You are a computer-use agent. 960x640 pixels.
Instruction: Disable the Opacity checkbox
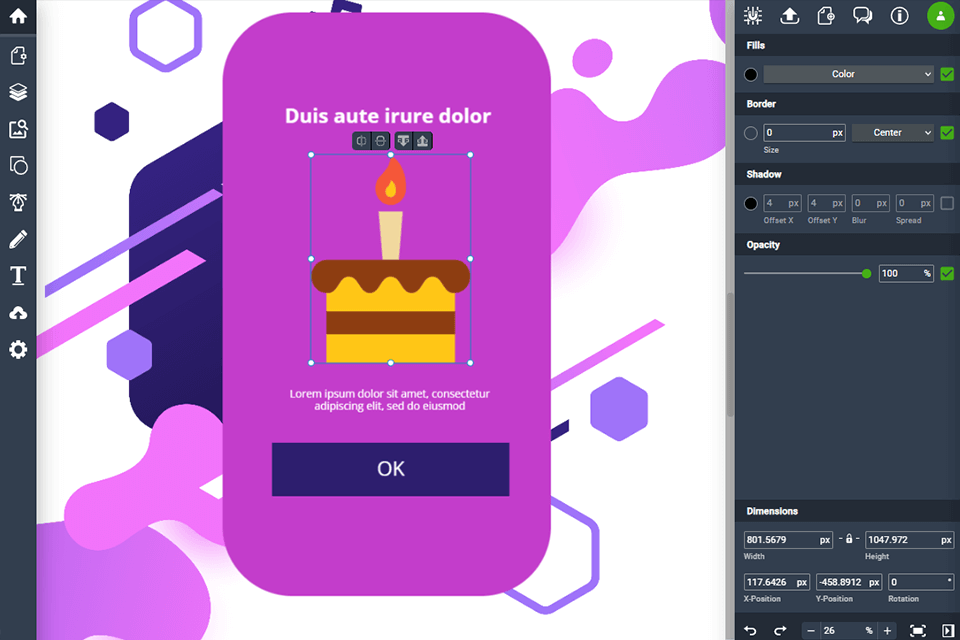[x=947, y=273]
